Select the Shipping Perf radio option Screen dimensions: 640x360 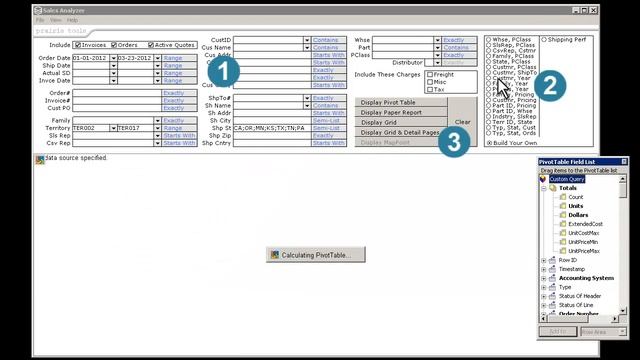[544, 40]
